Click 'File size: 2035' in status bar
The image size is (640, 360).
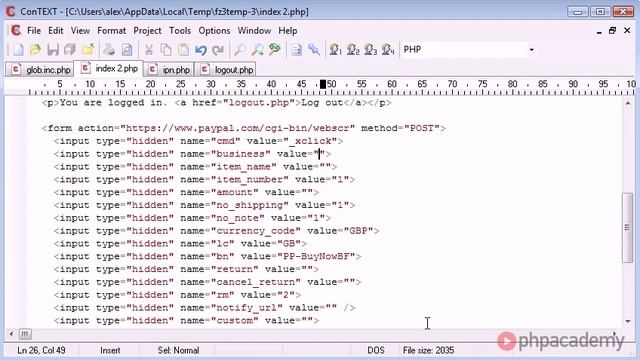428,350
